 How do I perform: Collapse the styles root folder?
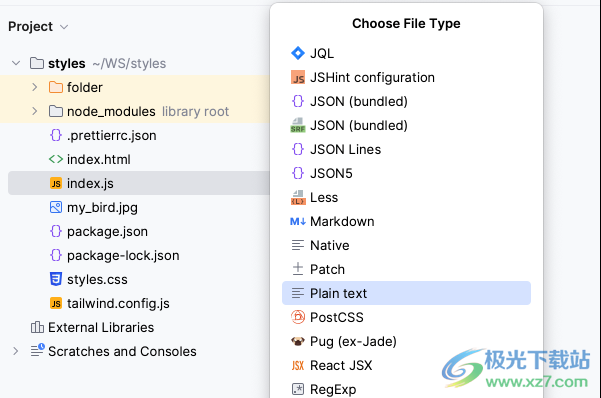16,63
